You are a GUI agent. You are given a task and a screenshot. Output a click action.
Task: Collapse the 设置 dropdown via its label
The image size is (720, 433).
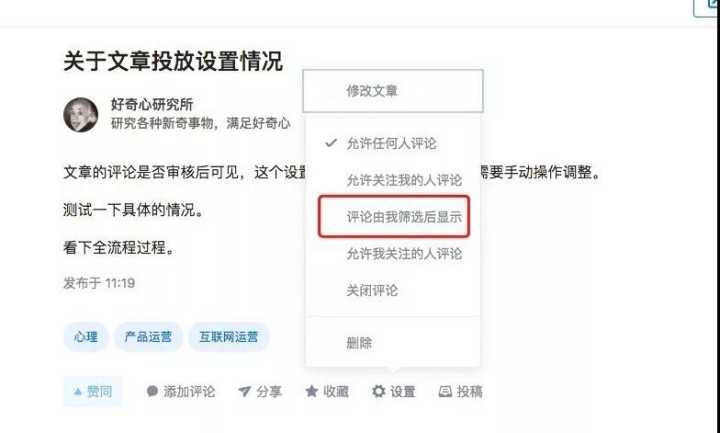click(x=403, y=392)
